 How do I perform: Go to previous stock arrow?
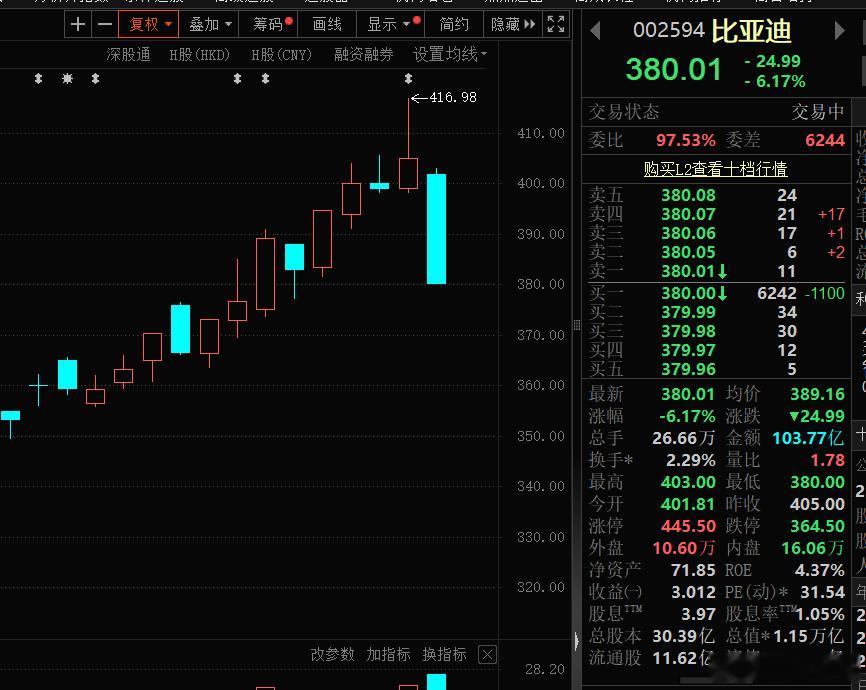[595, 30]
